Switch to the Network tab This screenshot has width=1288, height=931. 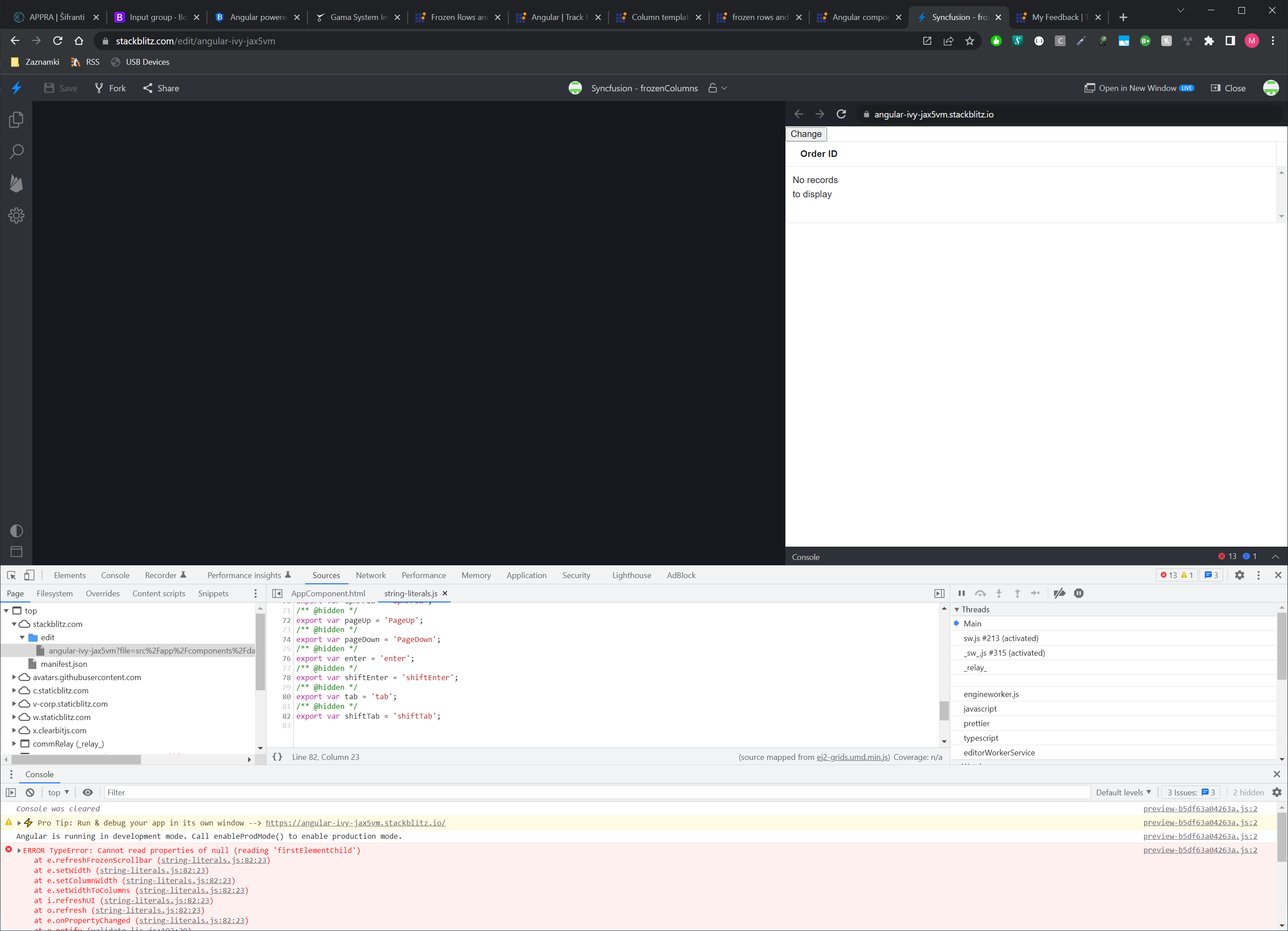click(x=370, y=575)
